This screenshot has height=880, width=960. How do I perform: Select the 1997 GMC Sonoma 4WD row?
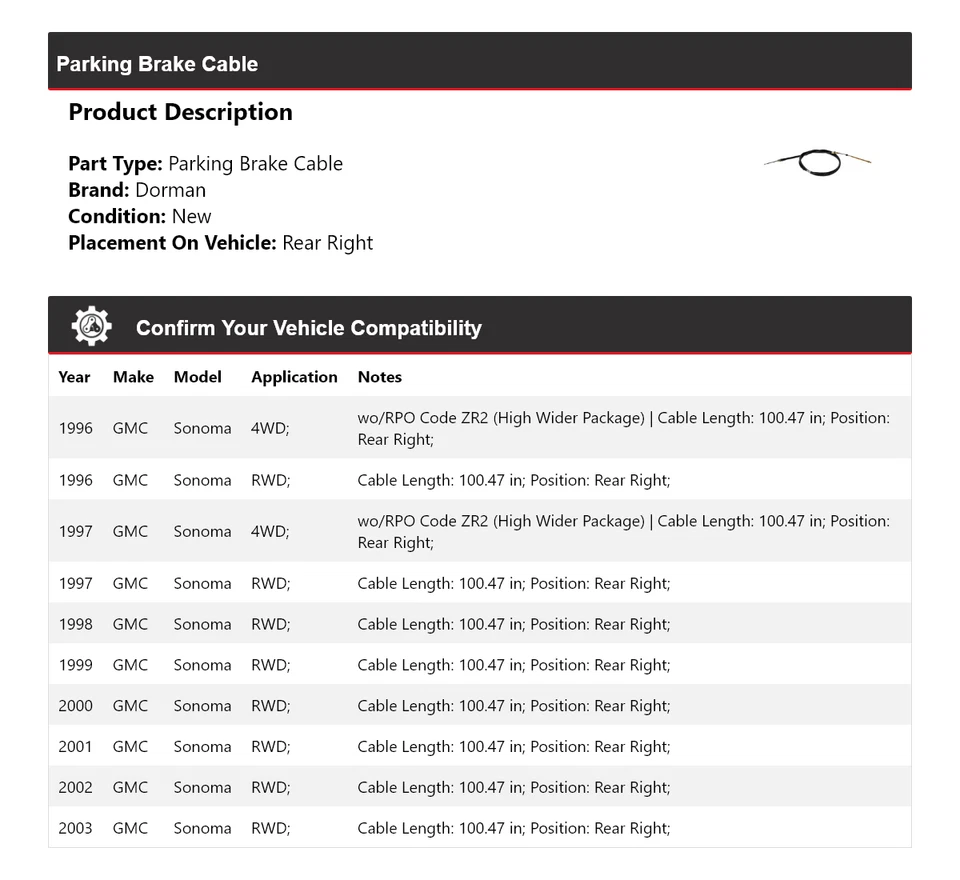click(479, 531)
